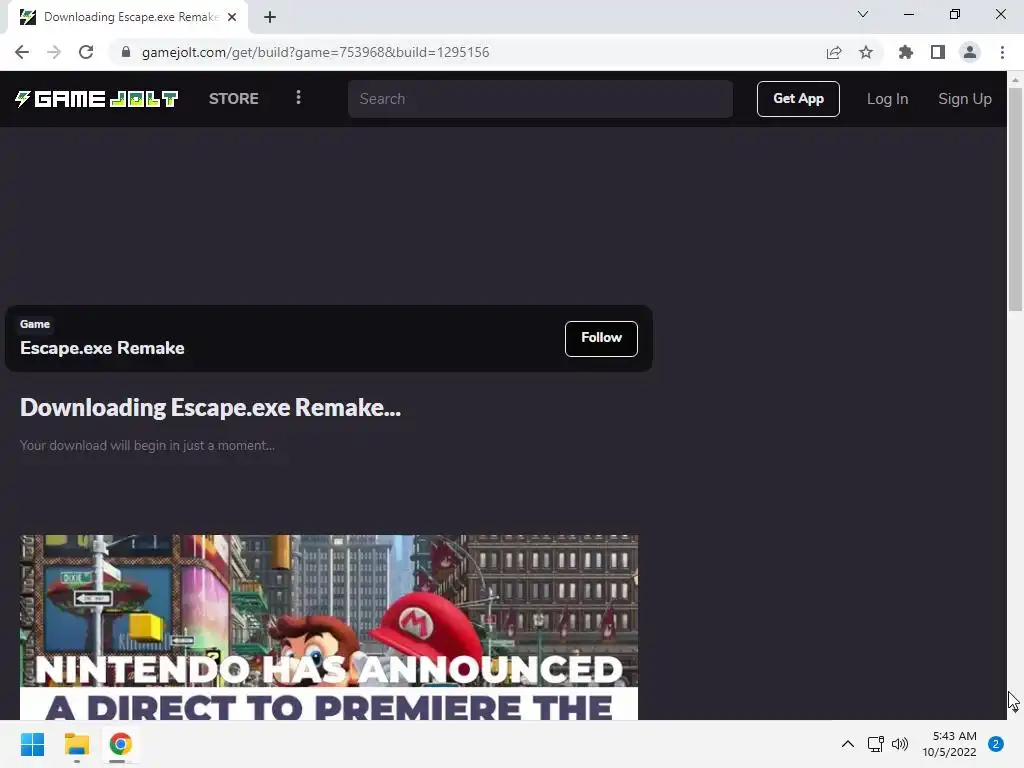Minimize the Chrome window

point(908,14)
